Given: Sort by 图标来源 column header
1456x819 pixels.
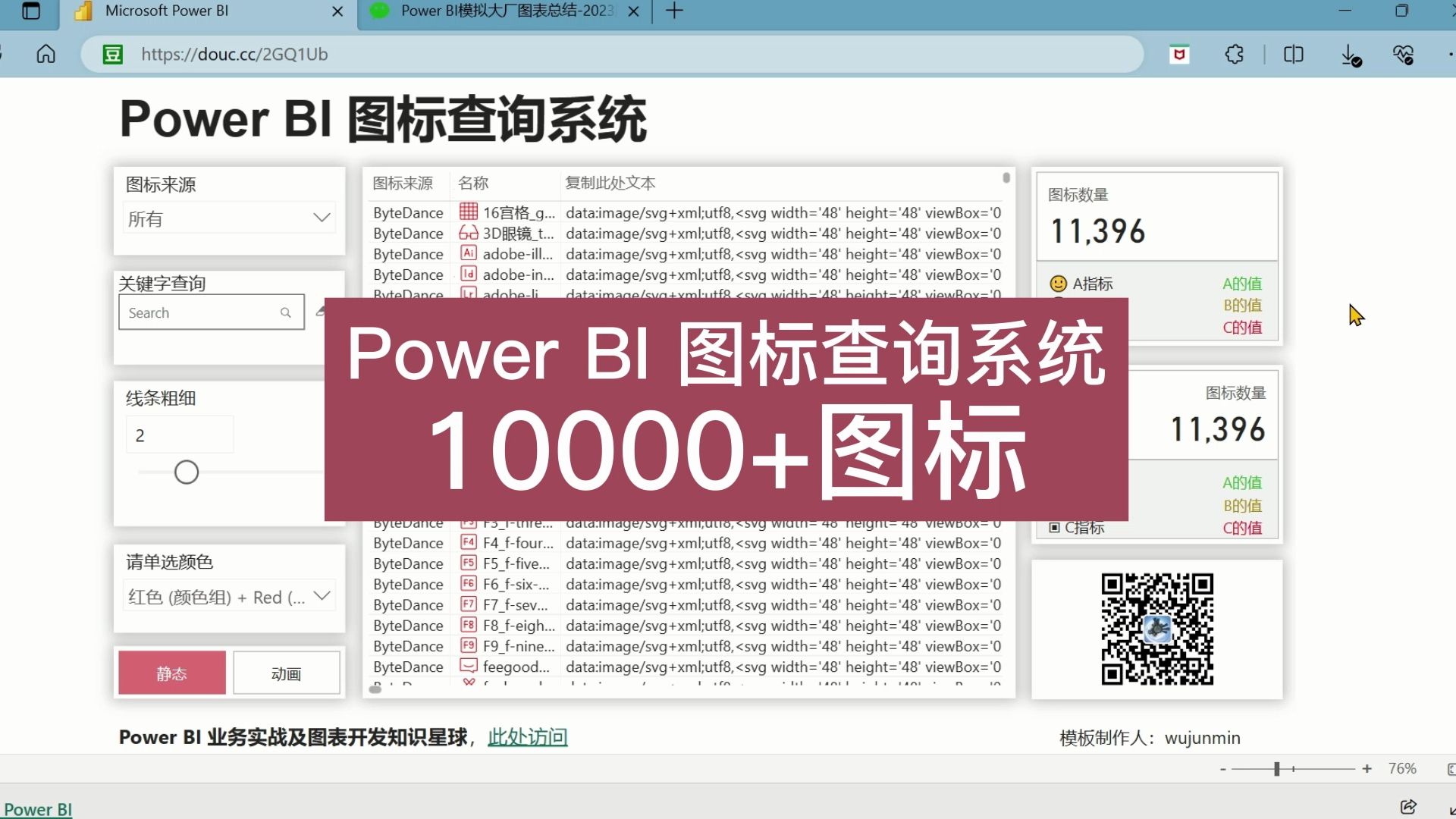Looking at the screenshot, I should 403,183.
